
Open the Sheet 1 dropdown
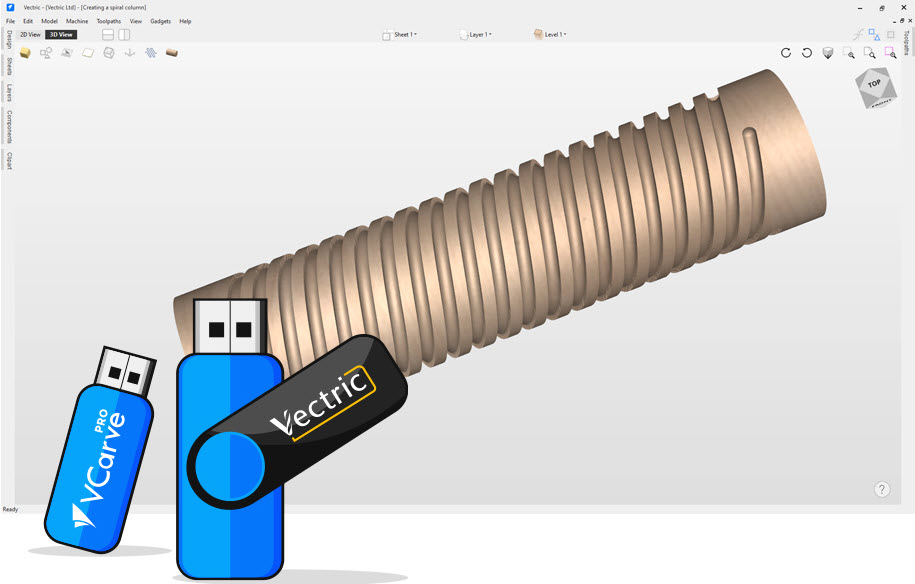[400, 35]
